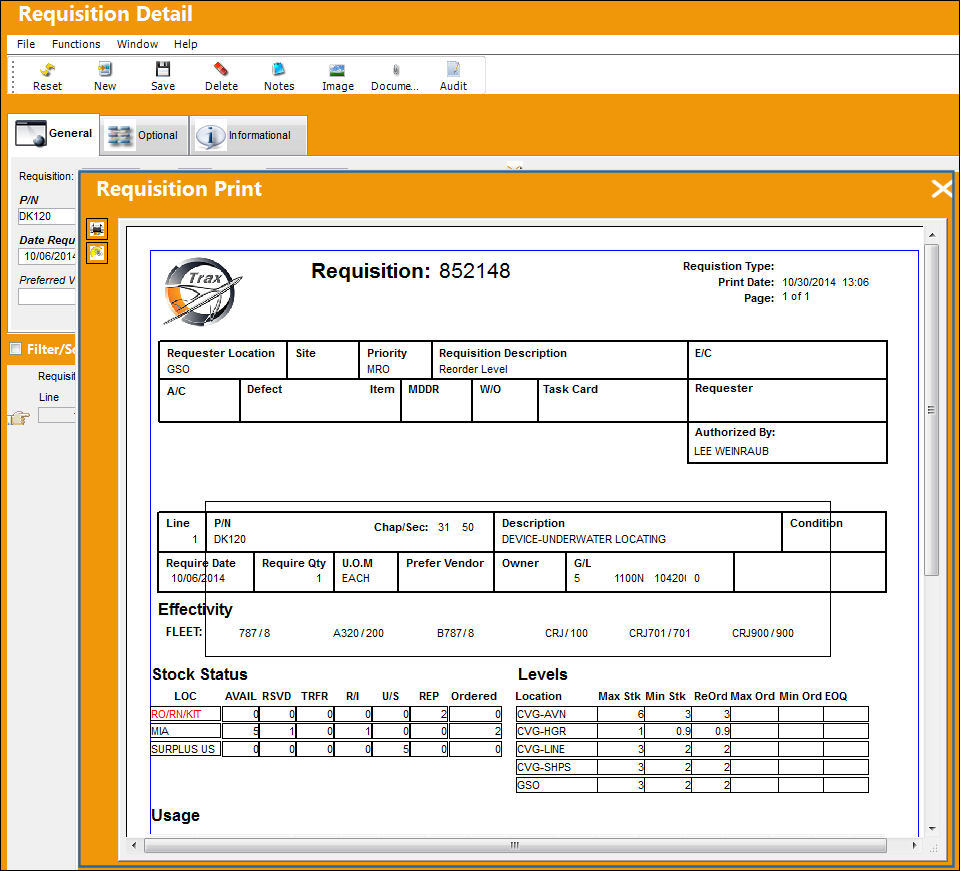This screenshot has height=871, width=960.
Task: Click the scroll right arrow of the report
Action: (915, 845)
